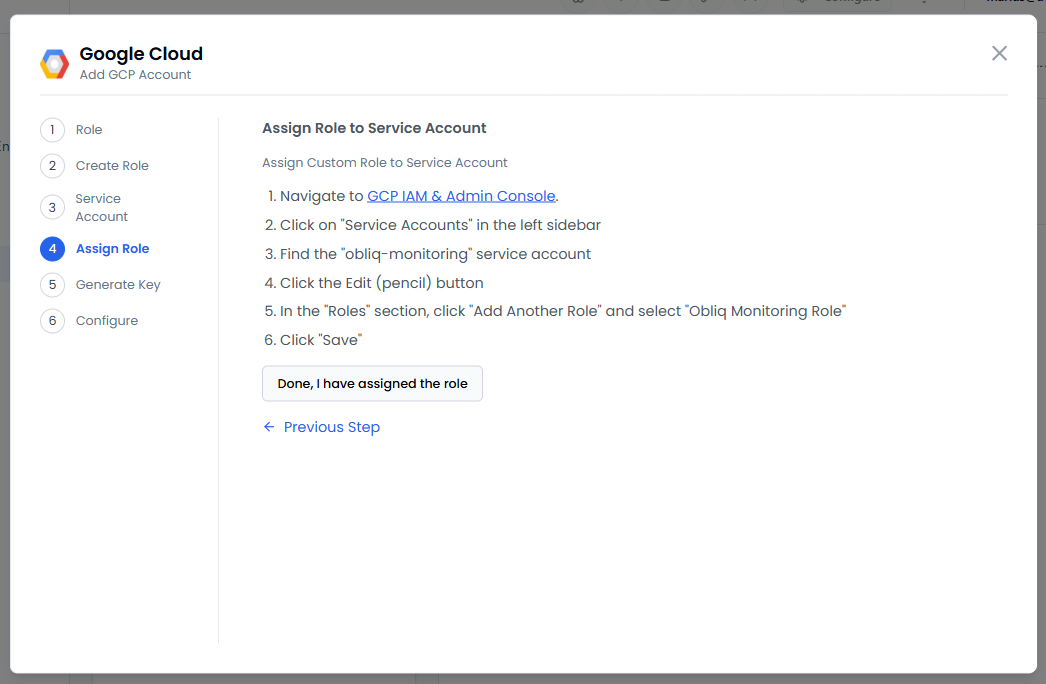Image resolution: width=1046 pixels, height=684 pixels.
Task: Return via the Previous Step link
Action: pyautogui.click(x=331, y=427)
